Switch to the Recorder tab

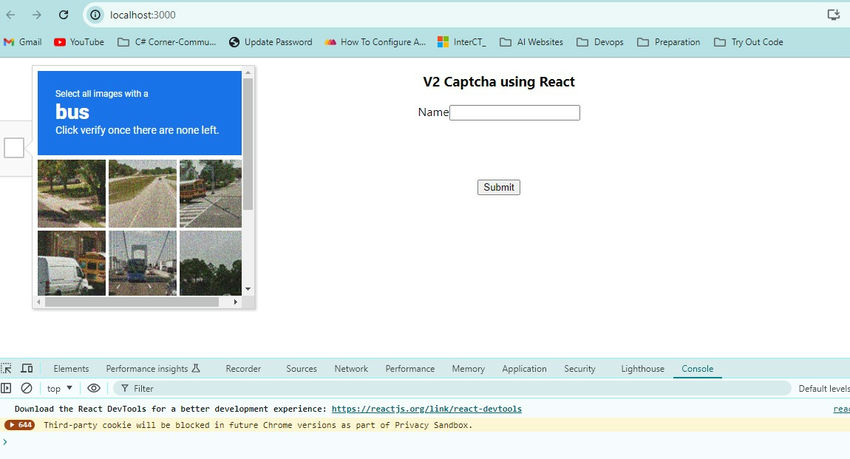tap(243, 369)
